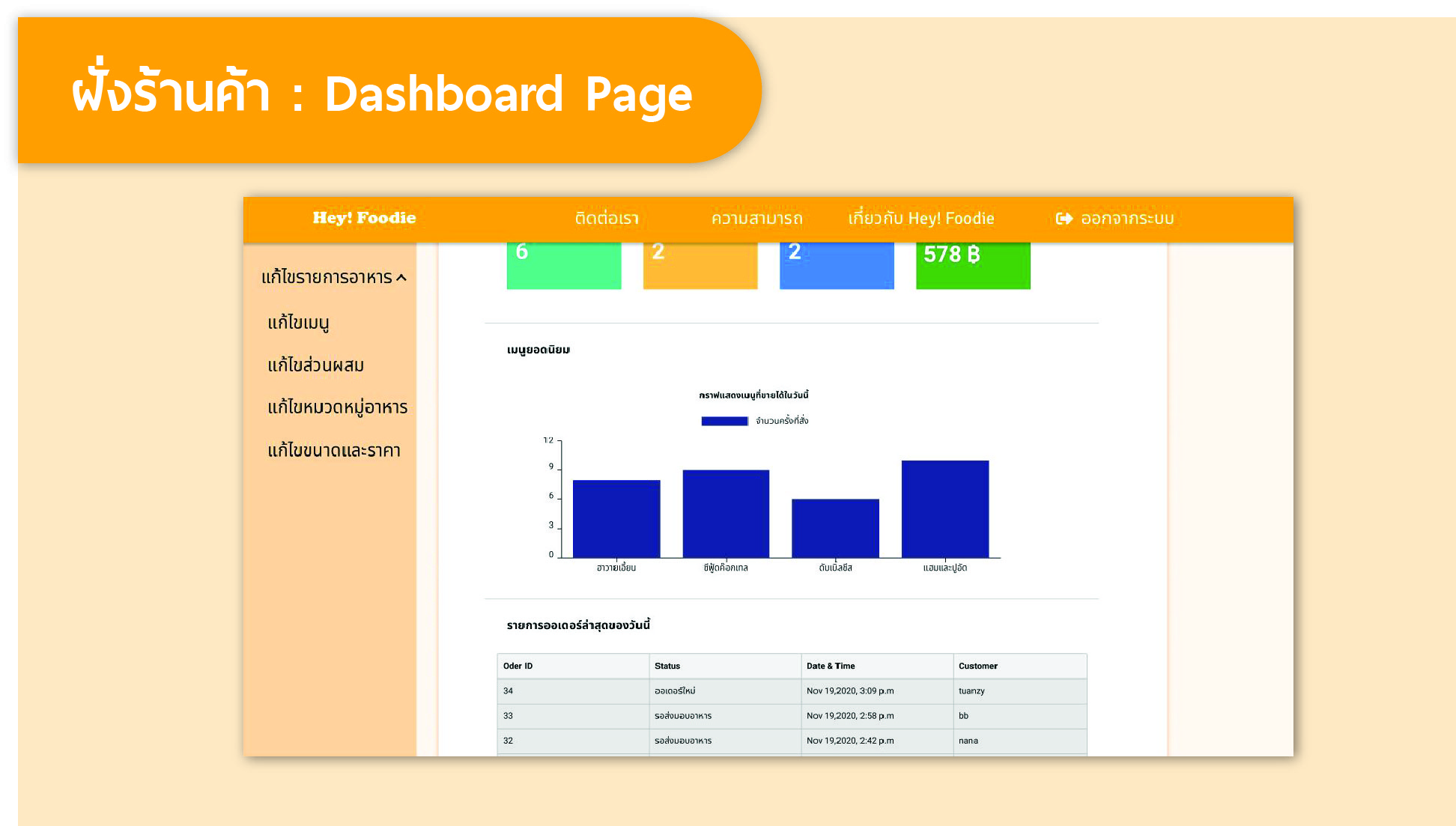The width and height of the screenshot is (1456, 826).
Task: Click the Status column header
Action: 667,666
